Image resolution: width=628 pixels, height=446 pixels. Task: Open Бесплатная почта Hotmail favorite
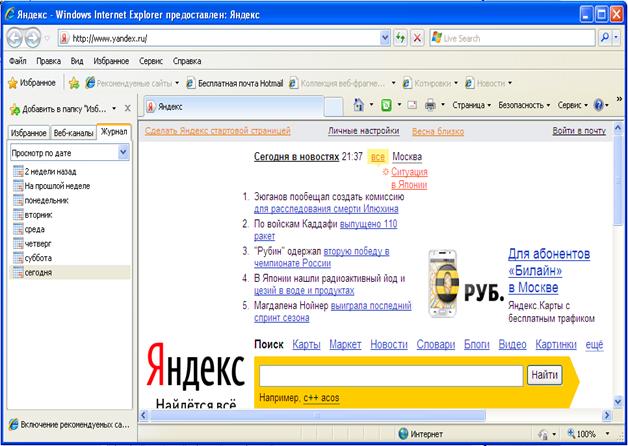(235, 83)
